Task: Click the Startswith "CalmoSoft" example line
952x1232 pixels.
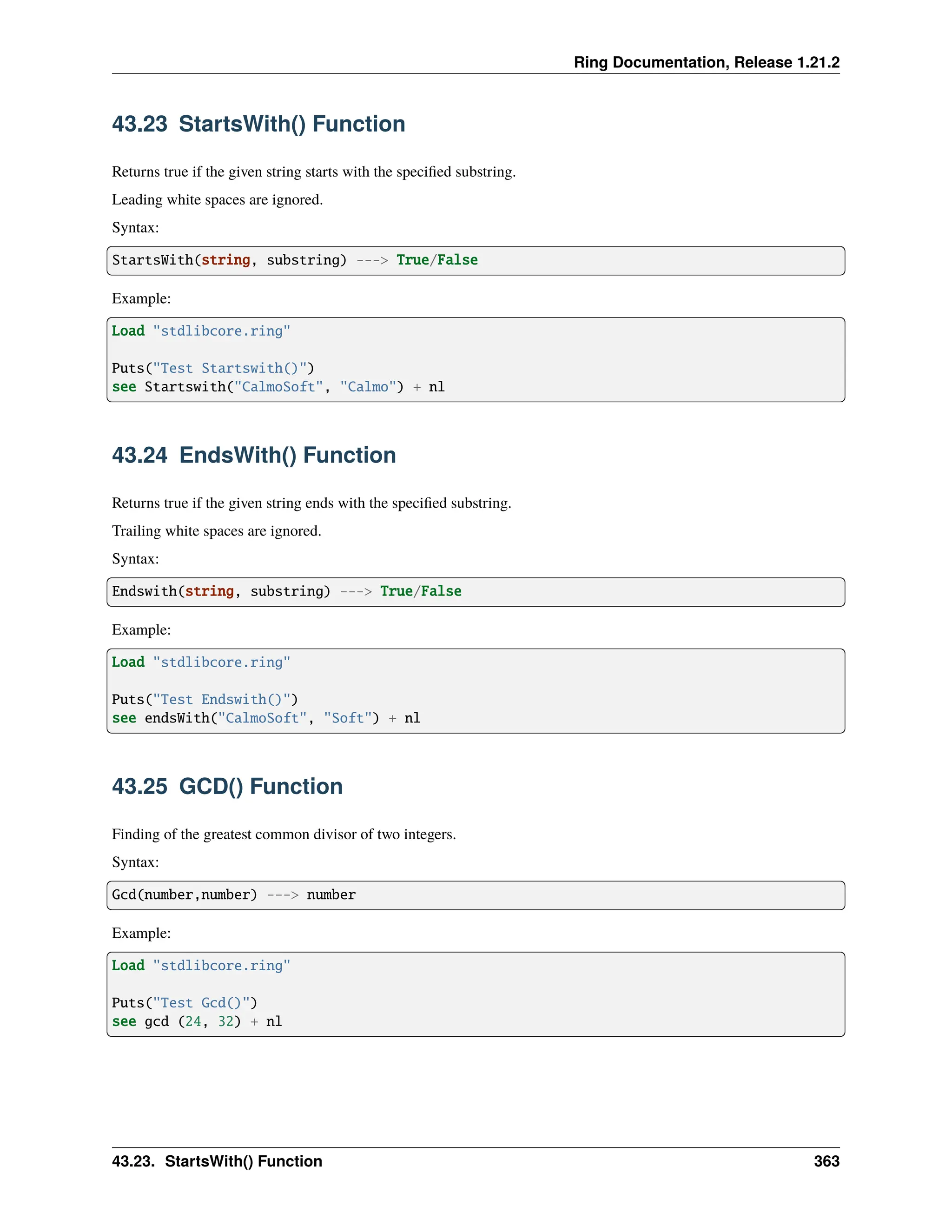Action: (x=278, y=387)
